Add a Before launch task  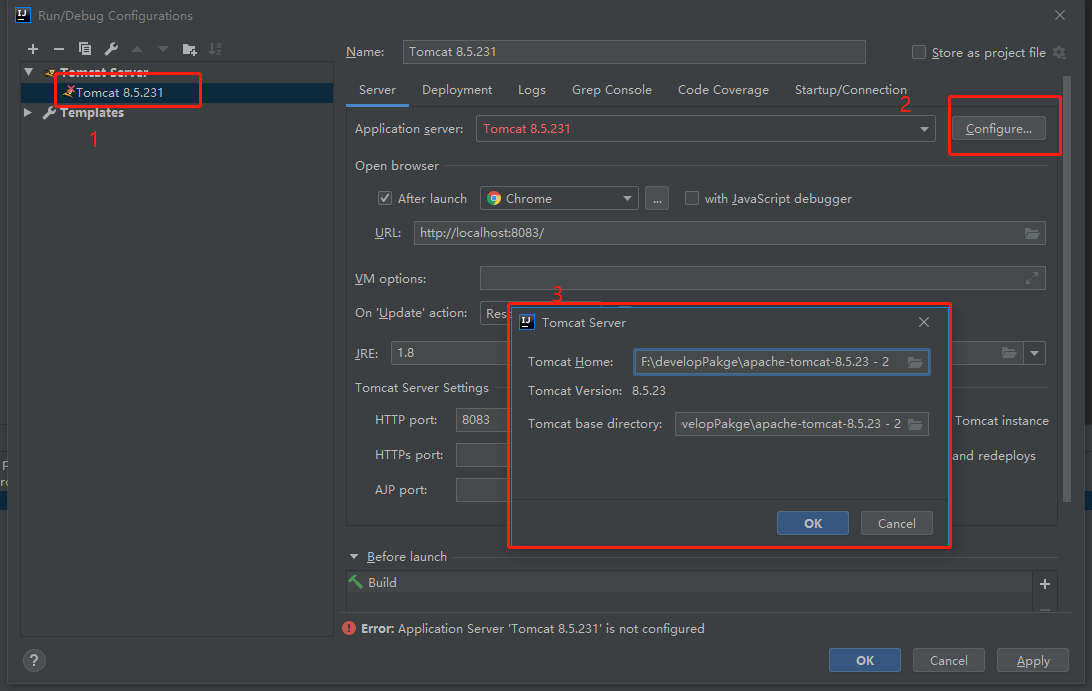point(1045,584)
